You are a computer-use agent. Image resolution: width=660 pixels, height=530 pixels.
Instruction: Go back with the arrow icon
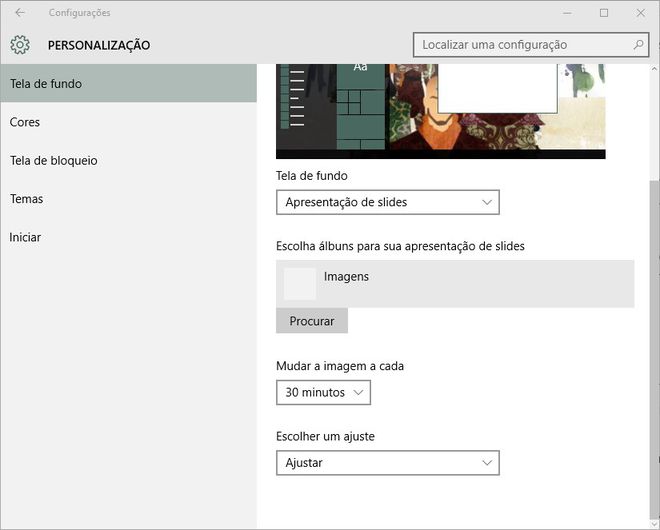(20, 13)
